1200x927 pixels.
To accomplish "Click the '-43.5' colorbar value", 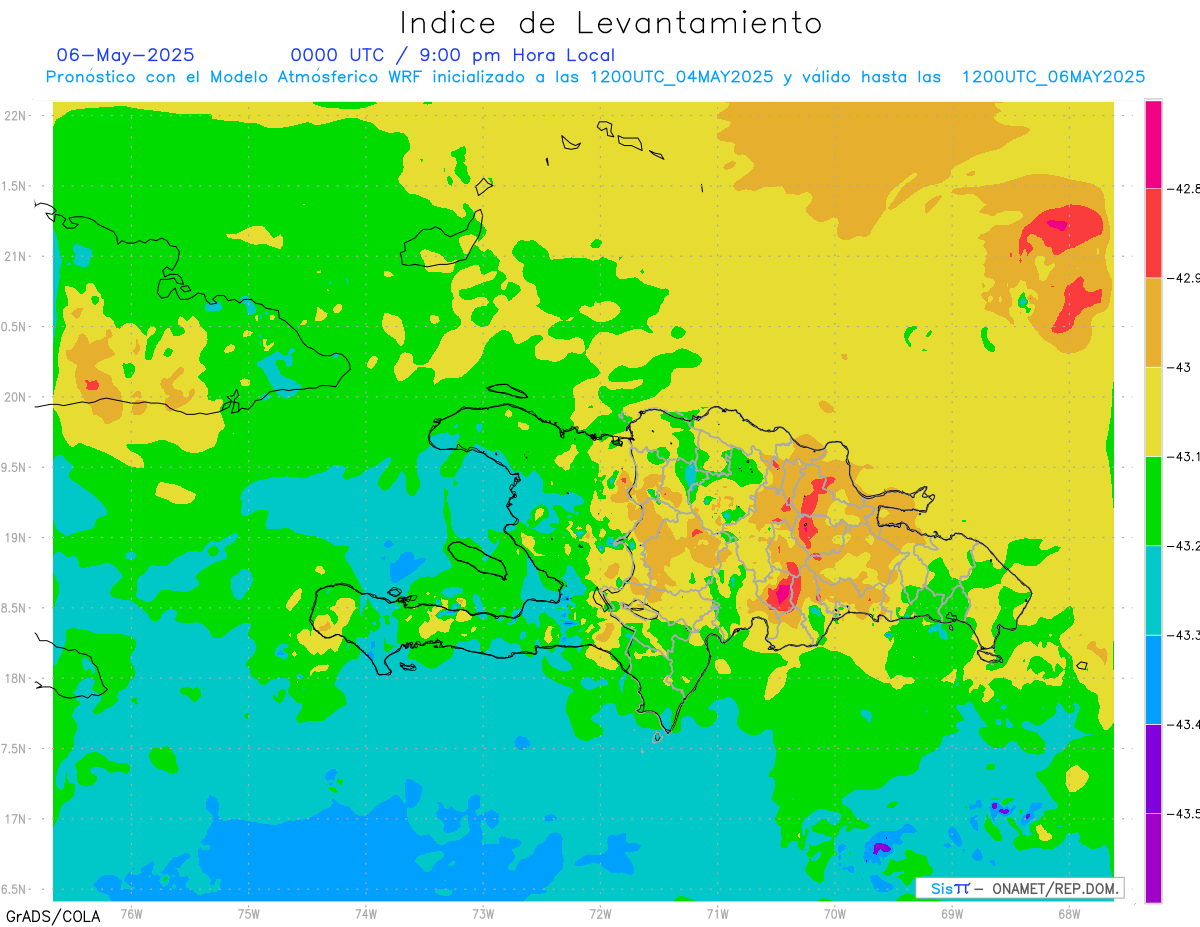I will pos(1182,814).
